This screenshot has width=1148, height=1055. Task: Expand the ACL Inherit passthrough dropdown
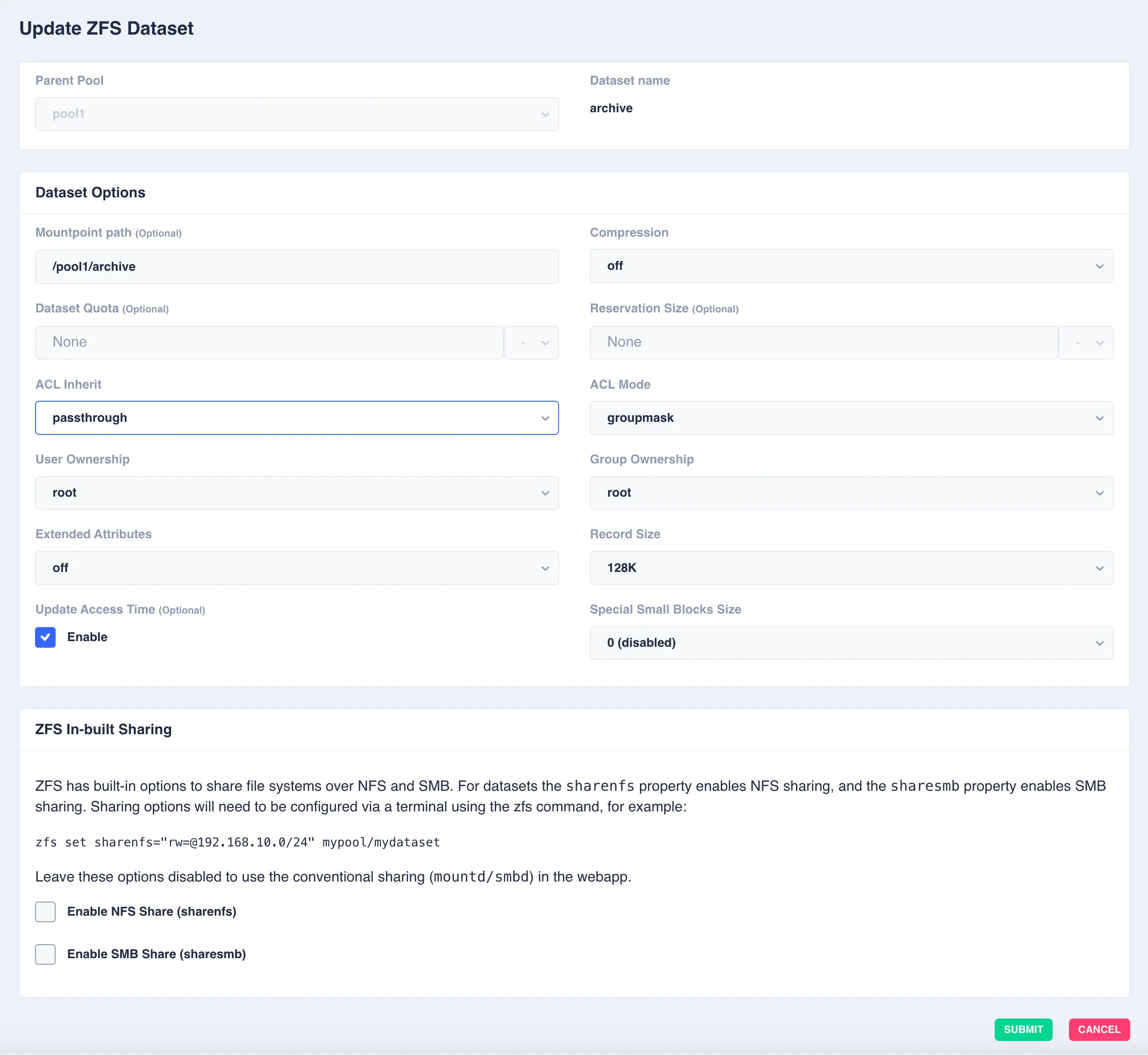point(297,418)
